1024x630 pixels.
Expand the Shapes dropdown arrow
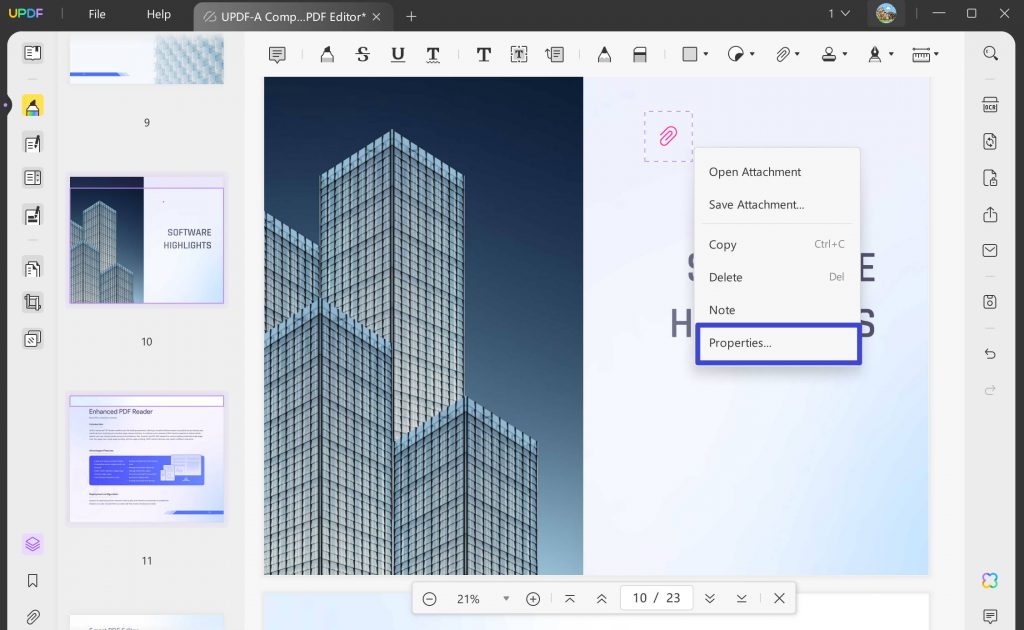click(706, 54)
